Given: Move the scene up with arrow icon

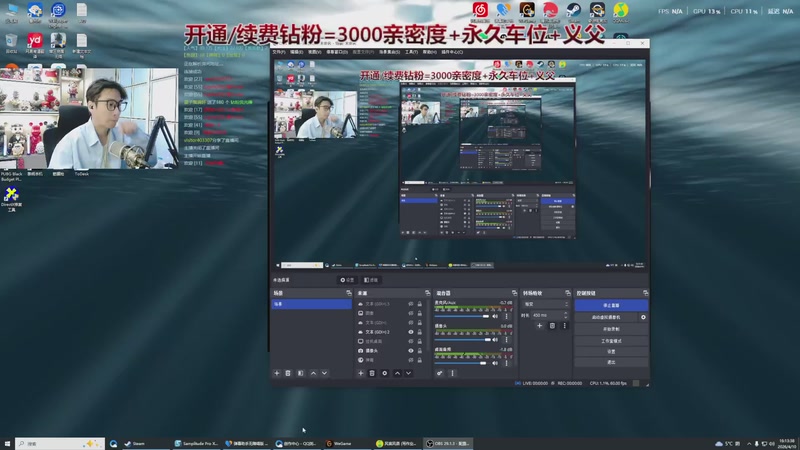Looking at the screenshot, I should coord(313,373).
